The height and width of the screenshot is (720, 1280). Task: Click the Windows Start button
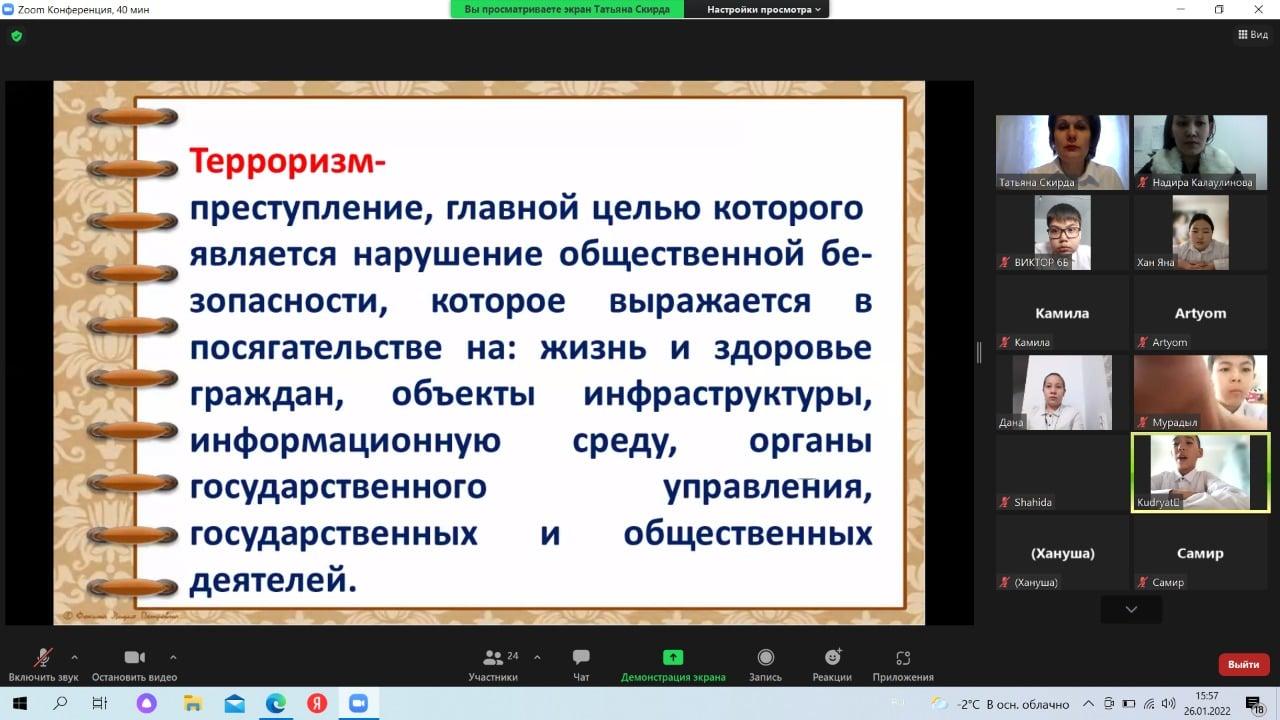(19, 704)
